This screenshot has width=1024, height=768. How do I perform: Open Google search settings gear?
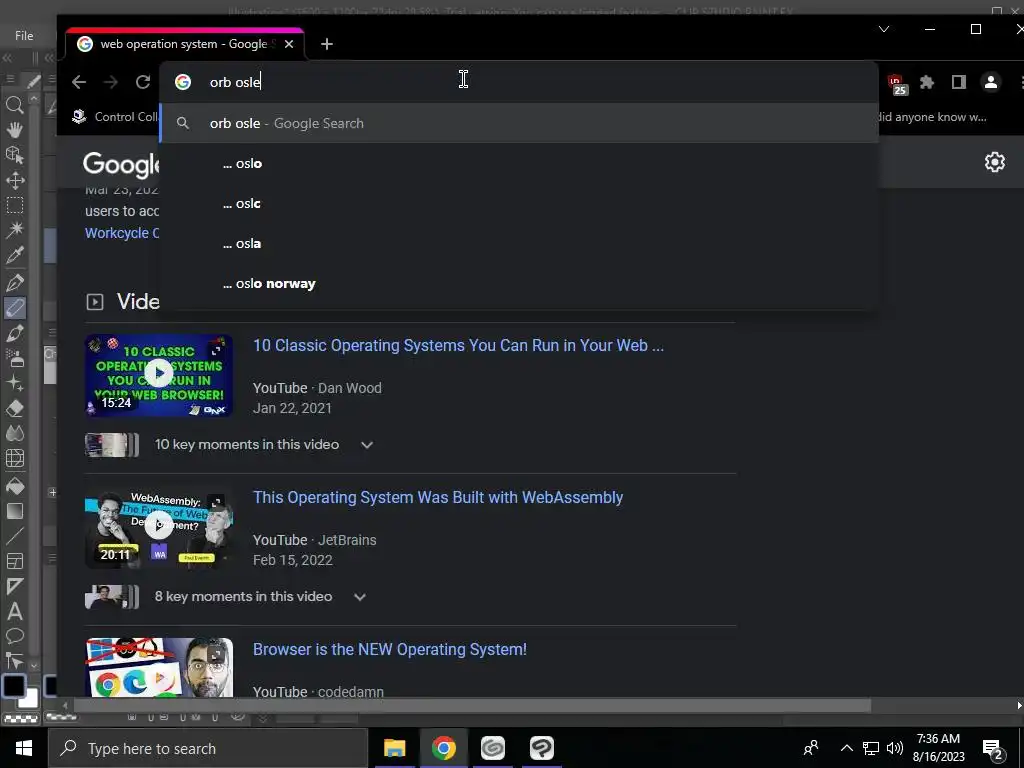pyautogui.click(x=994, y=162)
